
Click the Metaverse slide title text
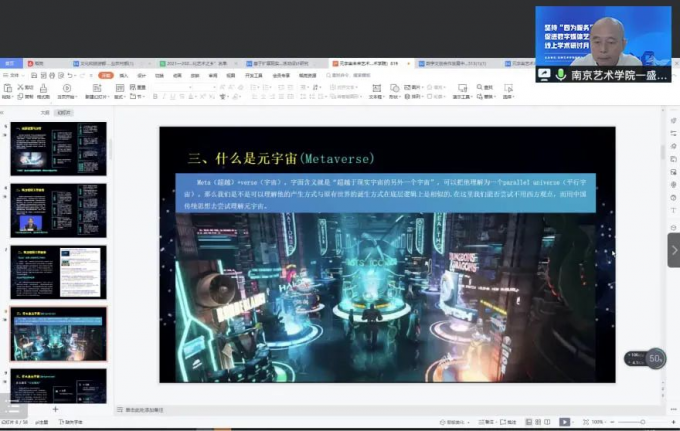tap(281, 158)
